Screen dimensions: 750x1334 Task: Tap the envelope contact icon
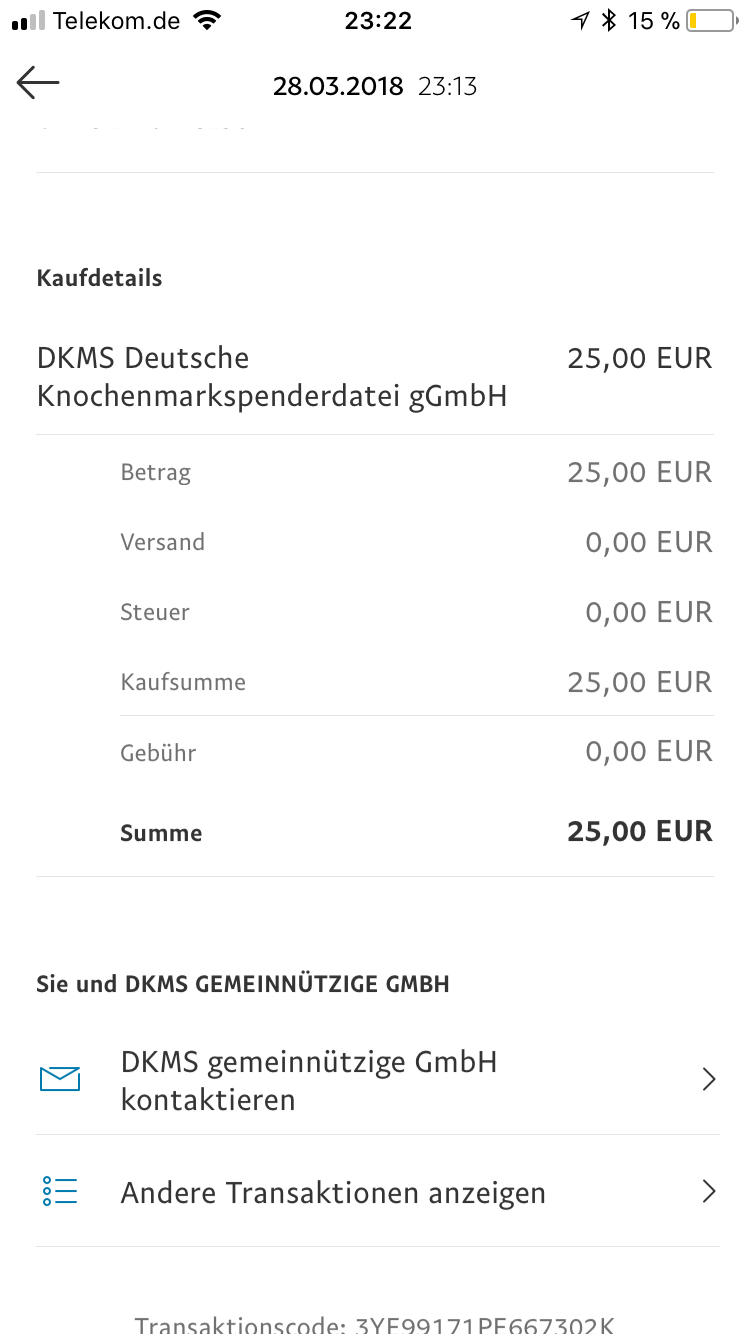click(60, 1079)
